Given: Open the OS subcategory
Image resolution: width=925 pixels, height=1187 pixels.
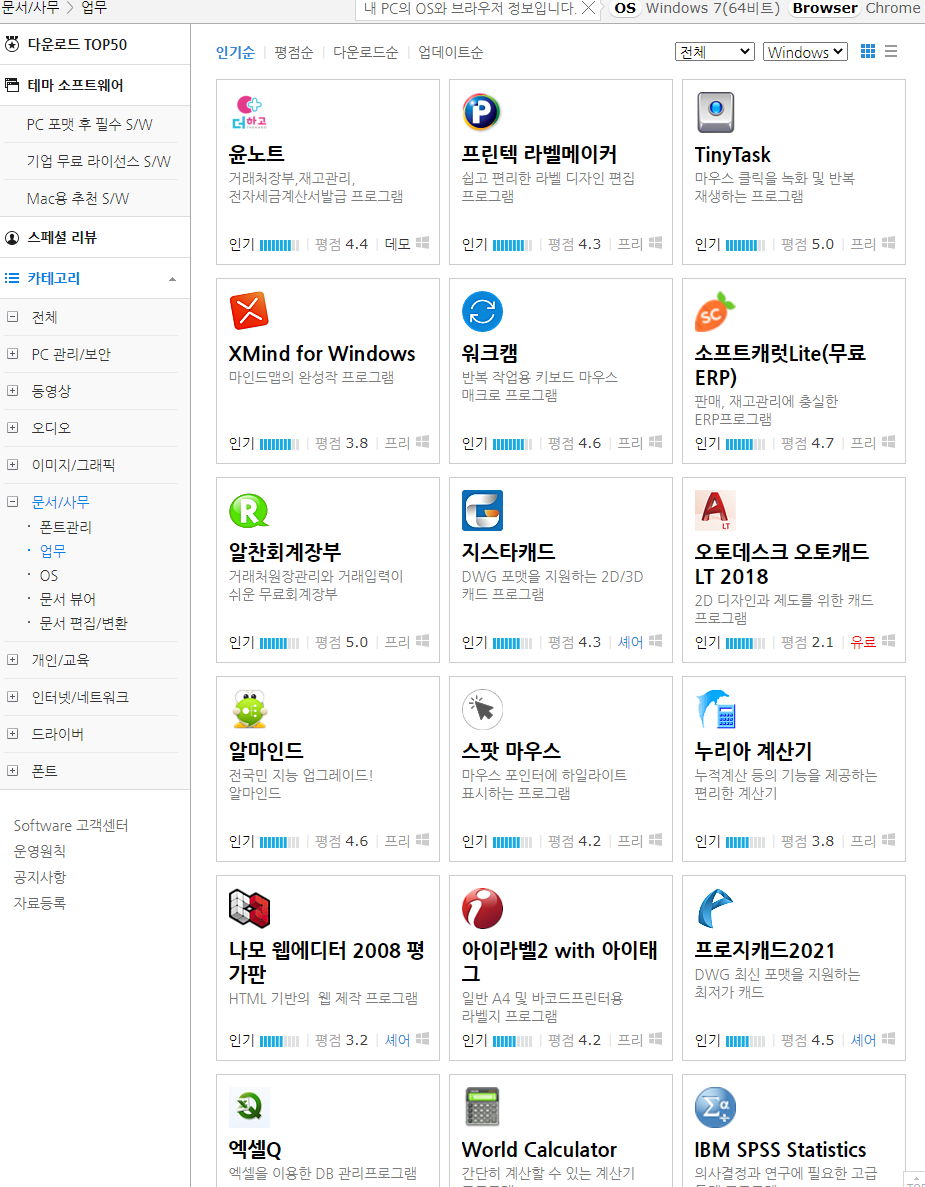Looking at the screenshot, I should 48,575.
